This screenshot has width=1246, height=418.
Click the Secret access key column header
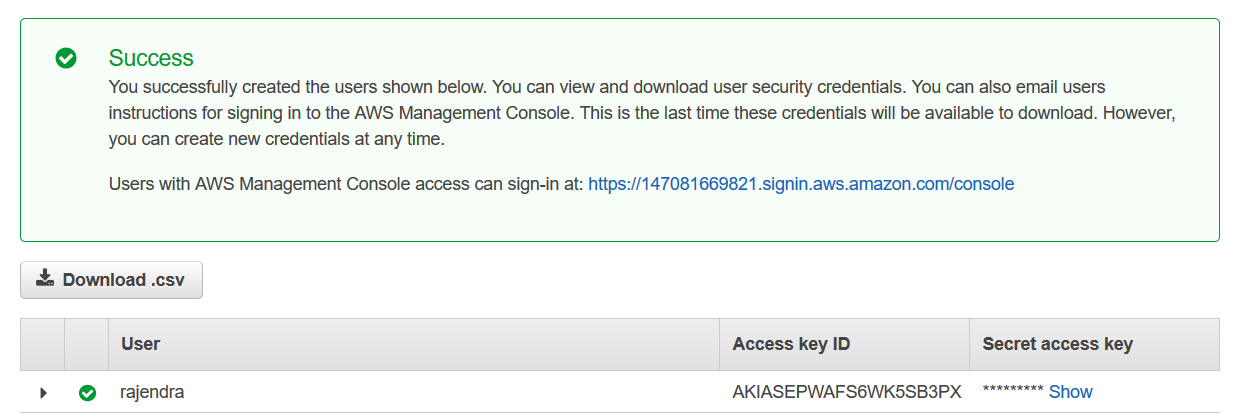coord(1057,344)
